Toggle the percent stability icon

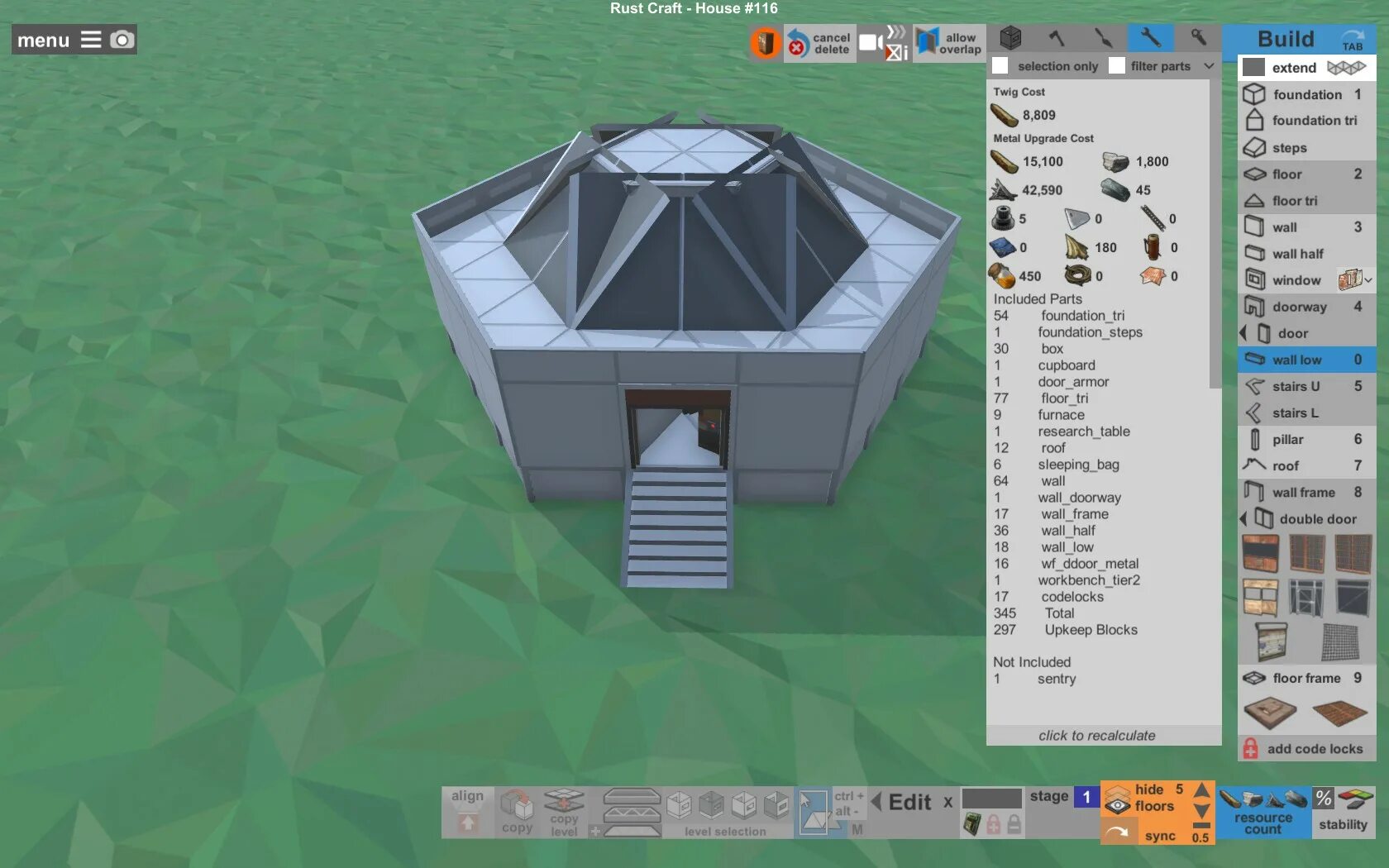point(1324,799)
